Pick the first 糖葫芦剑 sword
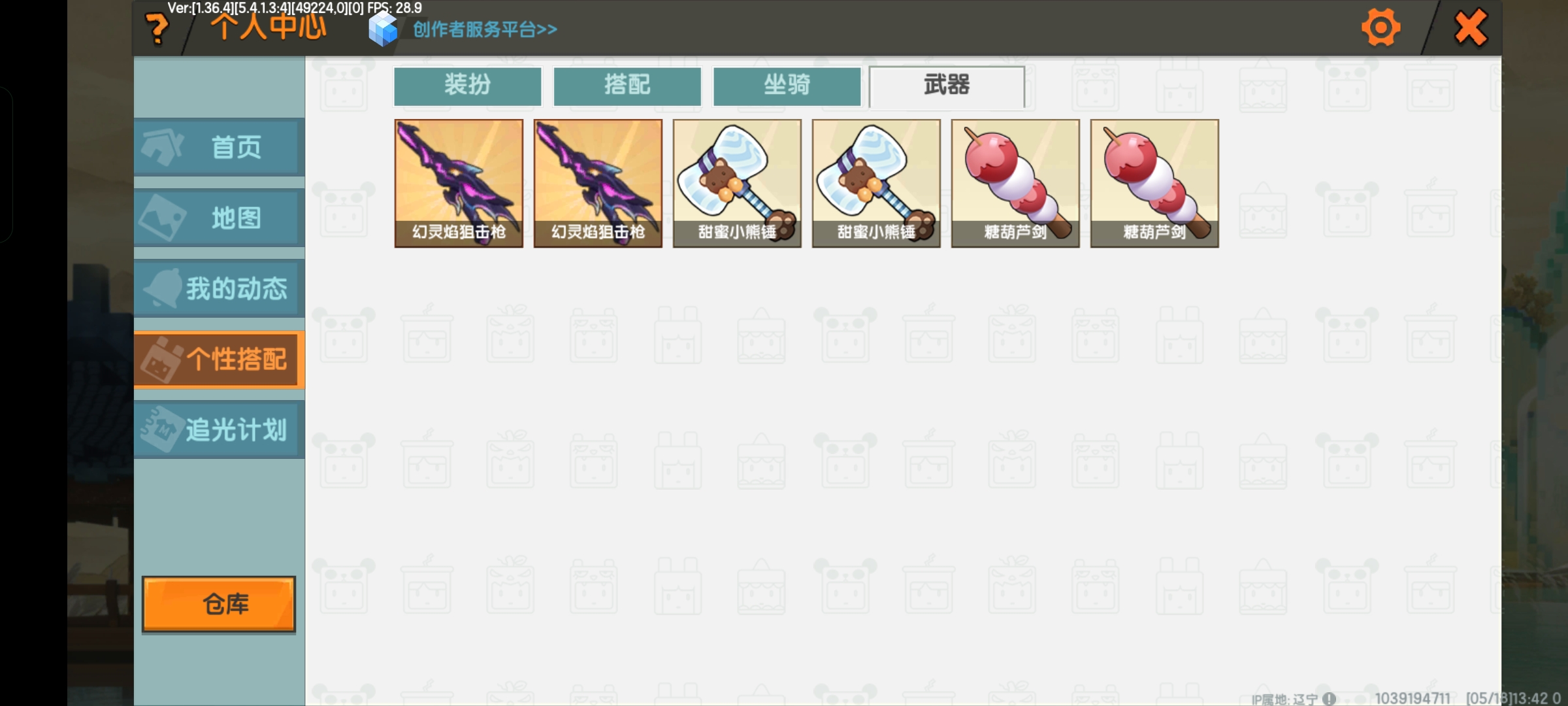Screen dimensions: 1568x706 click(1015, 183)
